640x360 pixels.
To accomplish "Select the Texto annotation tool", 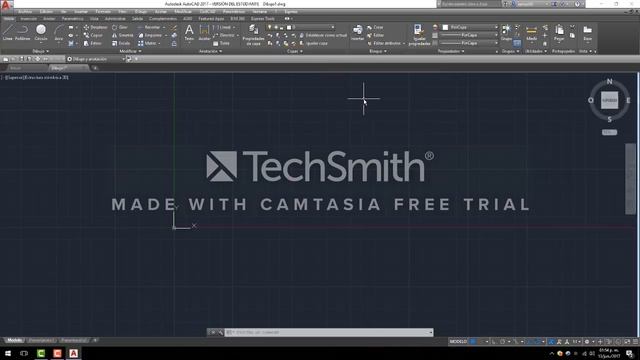I will coord(189,32).
